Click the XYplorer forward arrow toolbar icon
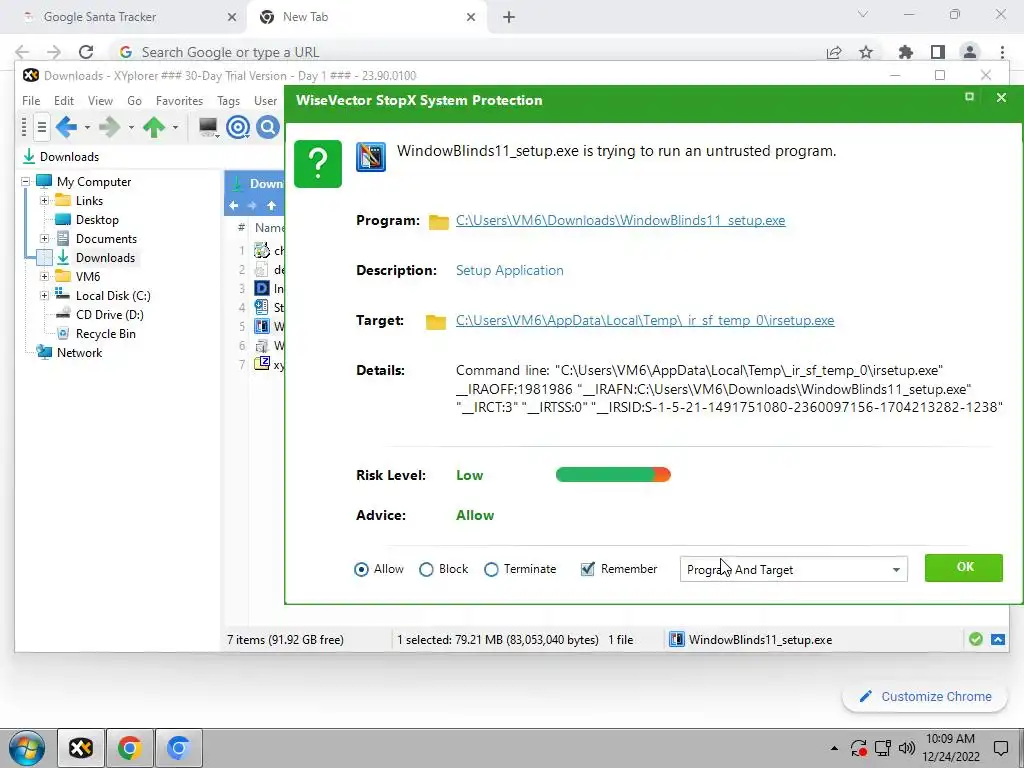This screenshot has width=1024, height=768. (109, 127)
